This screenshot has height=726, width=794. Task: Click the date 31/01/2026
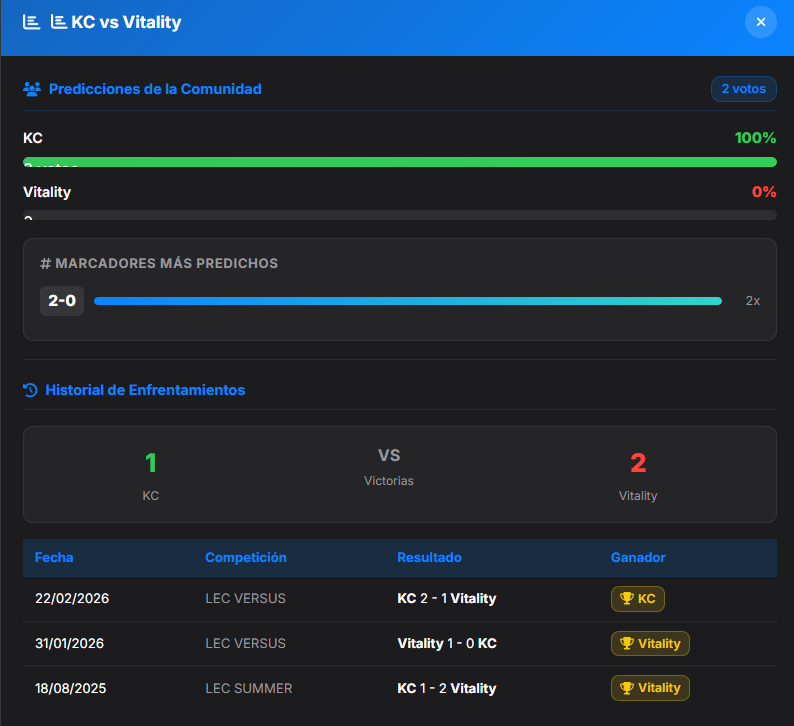(x=69, y=643)
